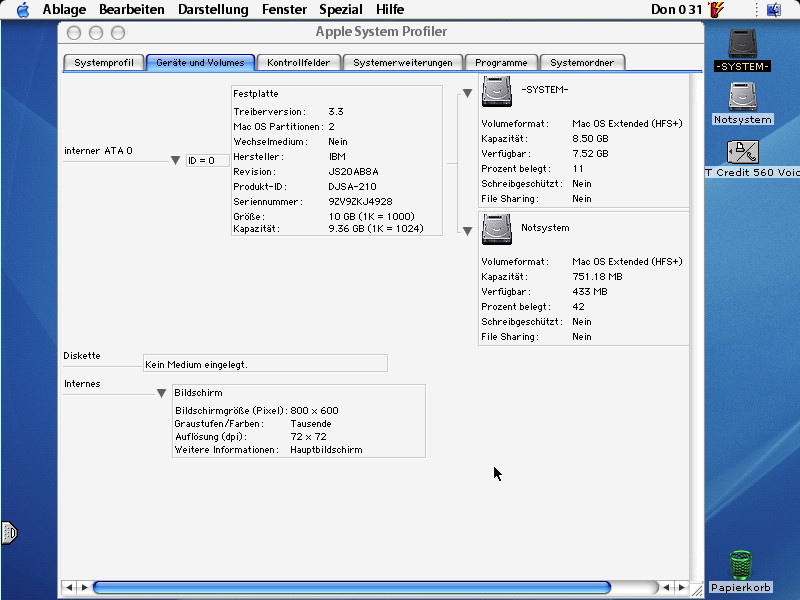Open the Apple menu icon
Image resolution: width=800 pixels, height=600 pixels.
coord(23,10)
